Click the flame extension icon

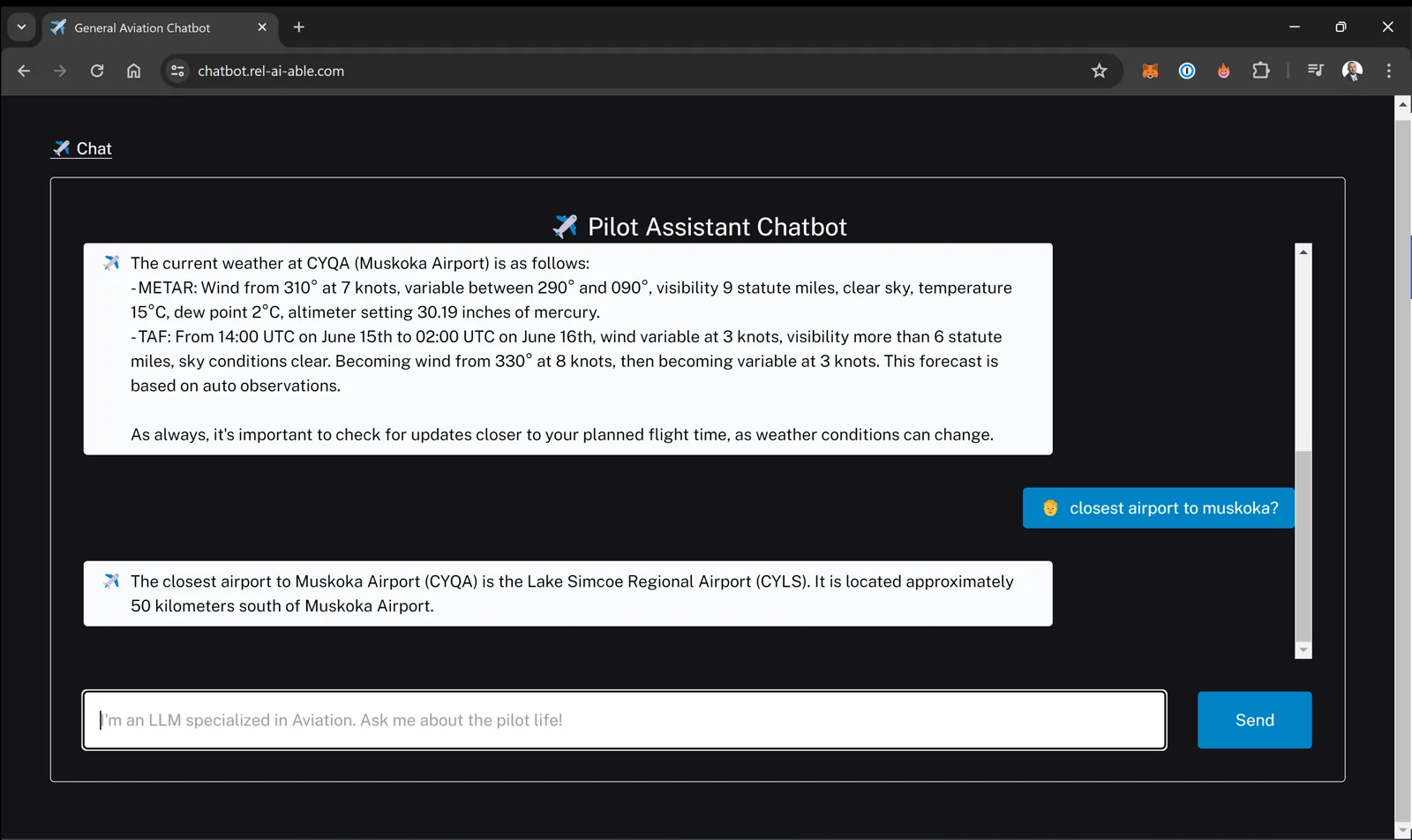(x=1224, y=71)
